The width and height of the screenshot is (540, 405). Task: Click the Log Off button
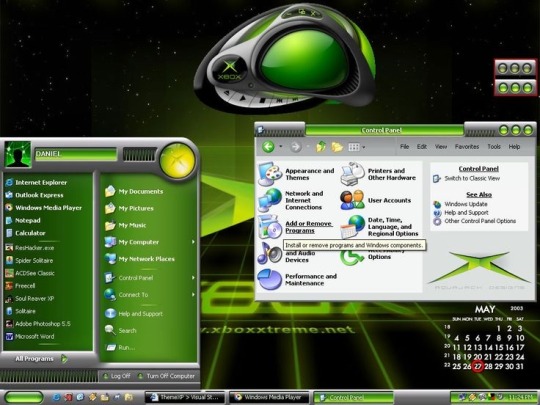(116, 376)
